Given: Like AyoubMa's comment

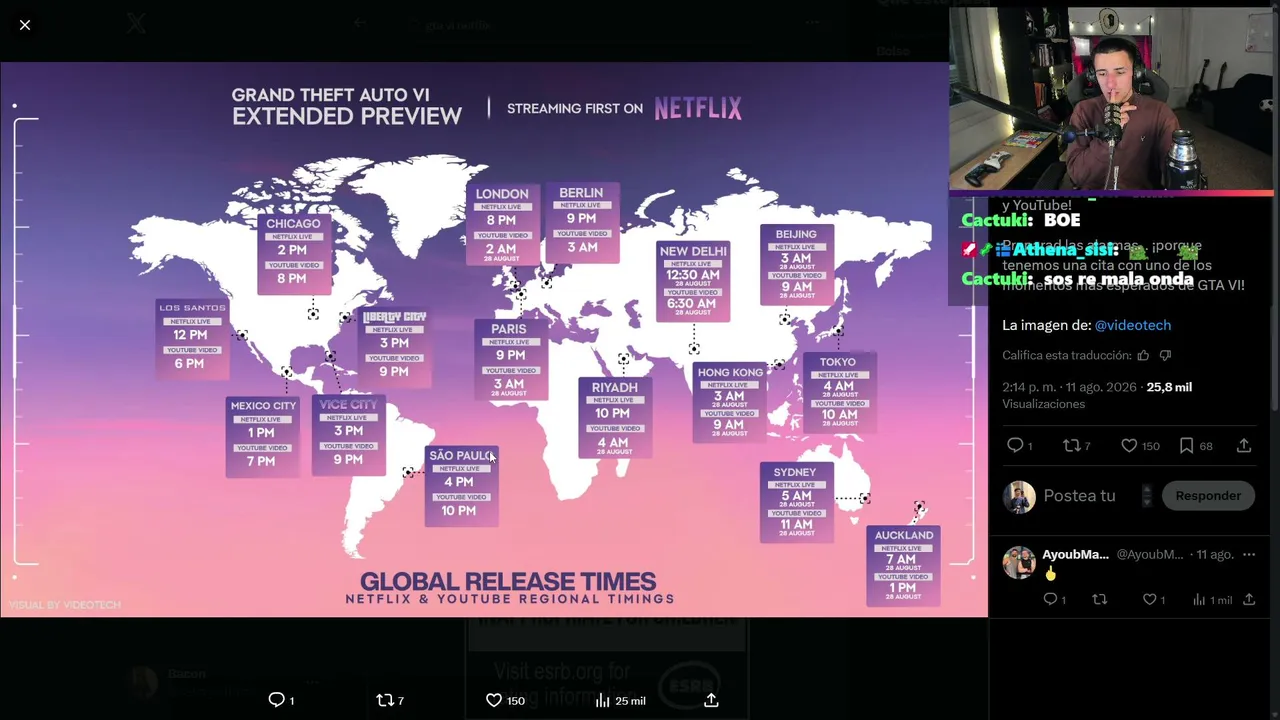Looking at the screenshot, I should click(1150, 599).
